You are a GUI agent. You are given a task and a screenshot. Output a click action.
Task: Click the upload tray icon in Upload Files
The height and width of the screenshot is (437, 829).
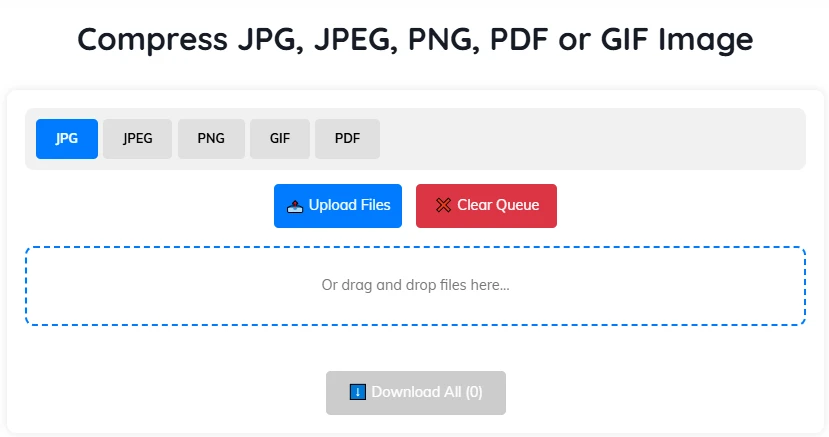[x=295, y=206]
